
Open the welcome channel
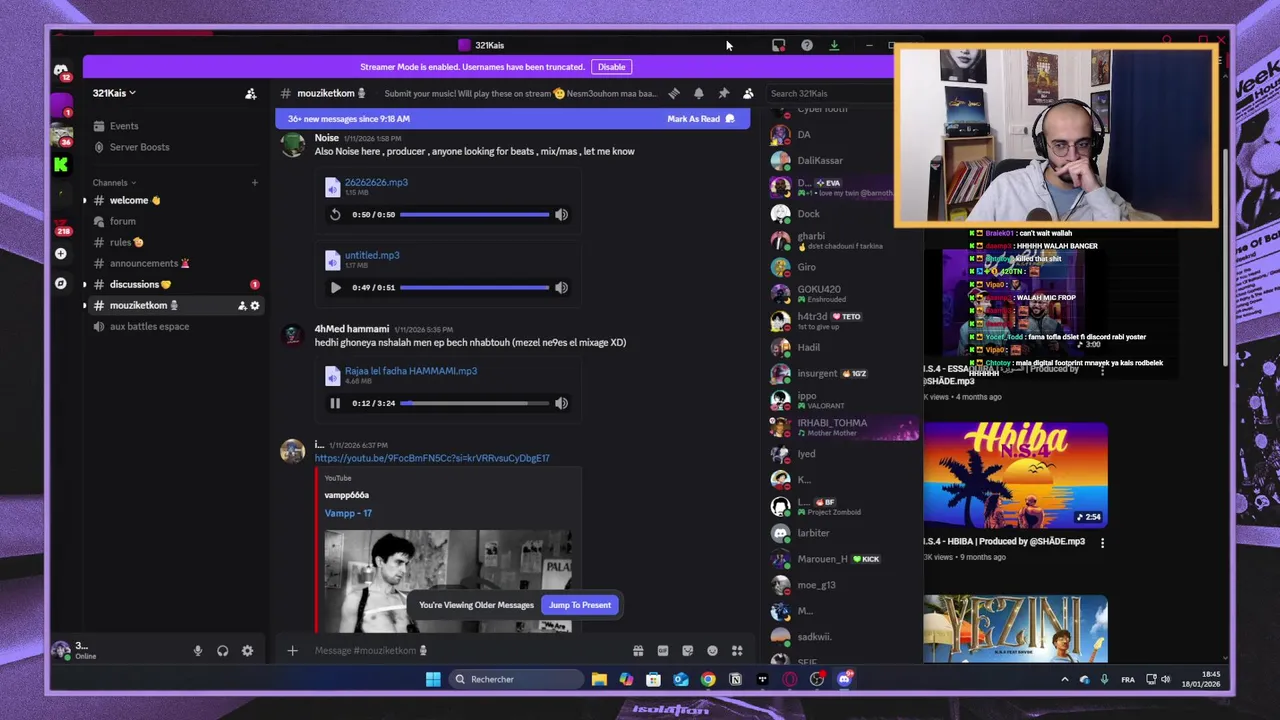[x=175, y=201]
